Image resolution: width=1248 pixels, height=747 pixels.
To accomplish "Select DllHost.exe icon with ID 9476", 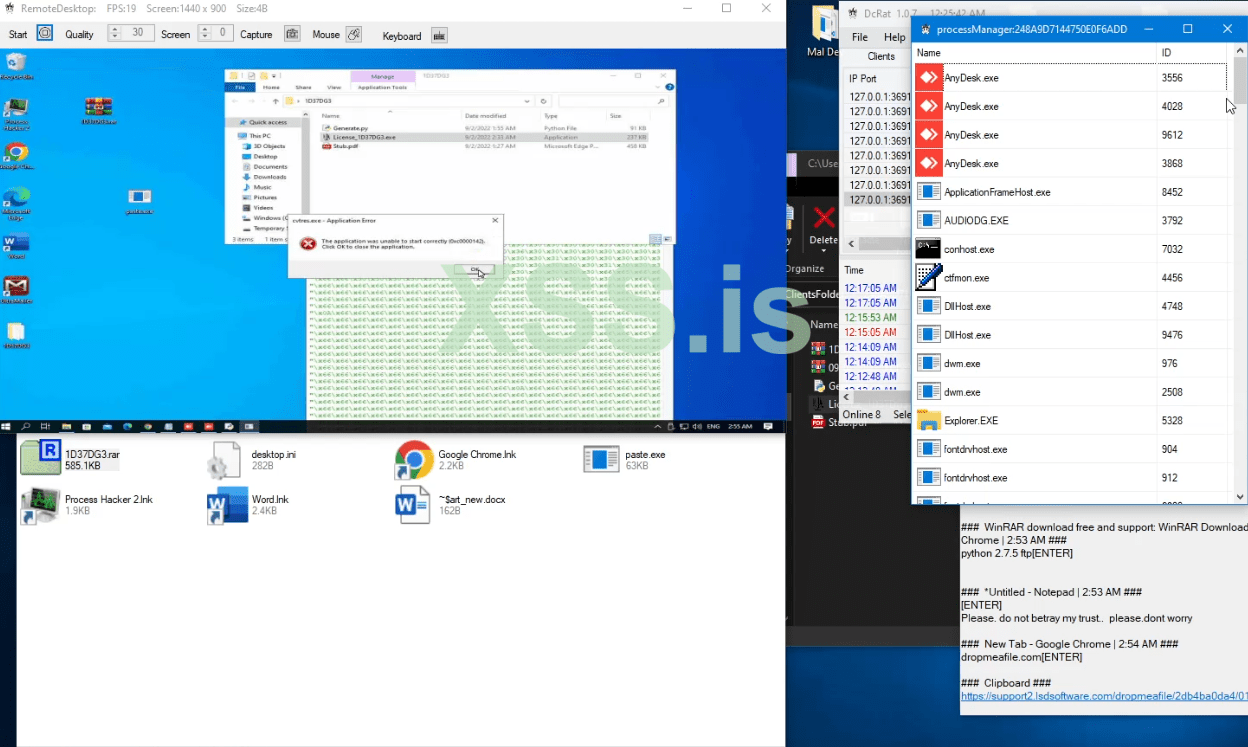I will coord(929,335).
